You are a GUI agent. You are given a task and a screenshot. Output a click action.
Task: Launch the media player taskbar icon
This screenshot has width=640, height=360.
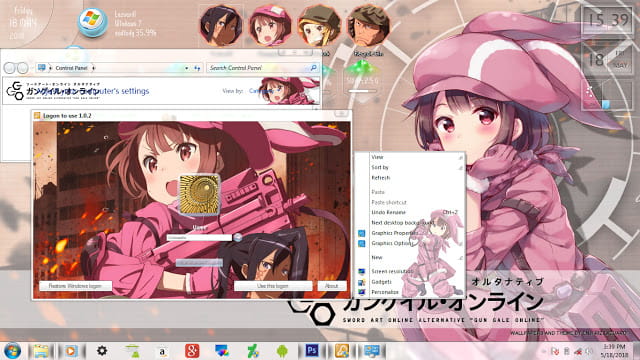pyautogui.click(x=71, y=351)
